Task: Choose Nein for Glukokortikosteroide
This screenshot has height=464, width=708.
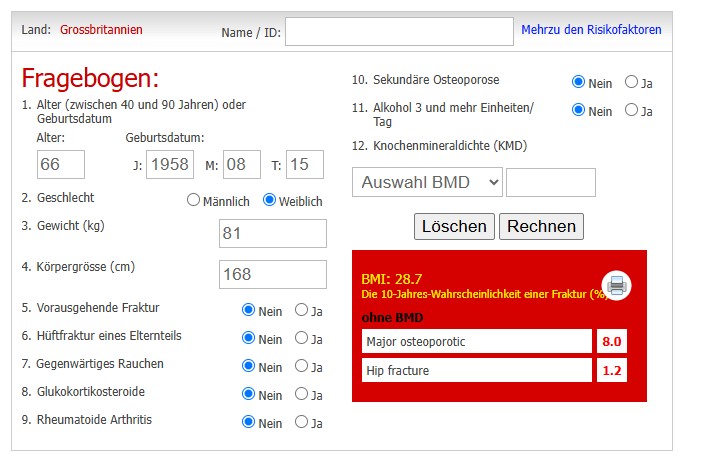Action: coord(248,394)
